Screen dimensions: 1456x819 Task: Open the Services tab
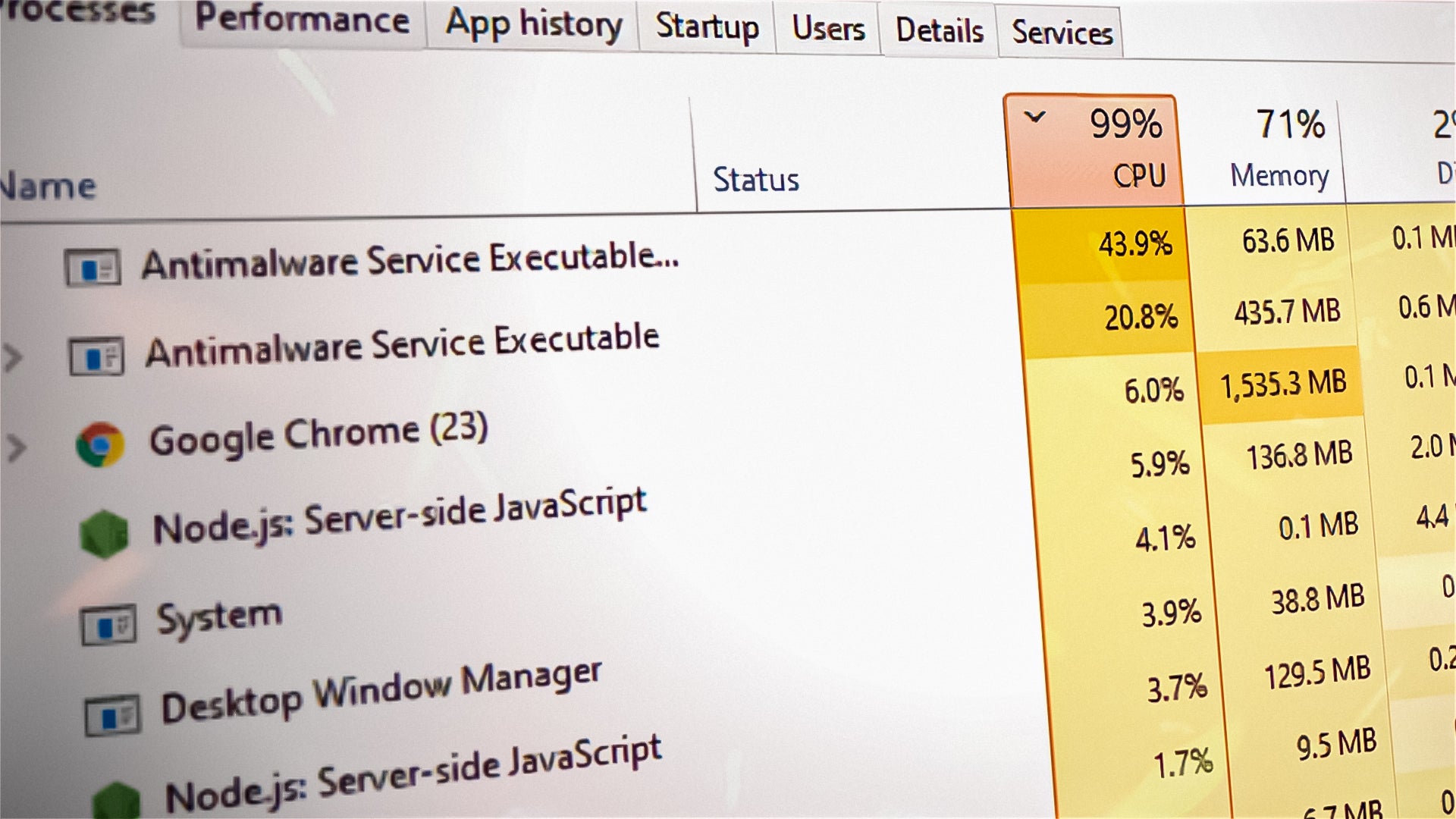point(1062,33)
